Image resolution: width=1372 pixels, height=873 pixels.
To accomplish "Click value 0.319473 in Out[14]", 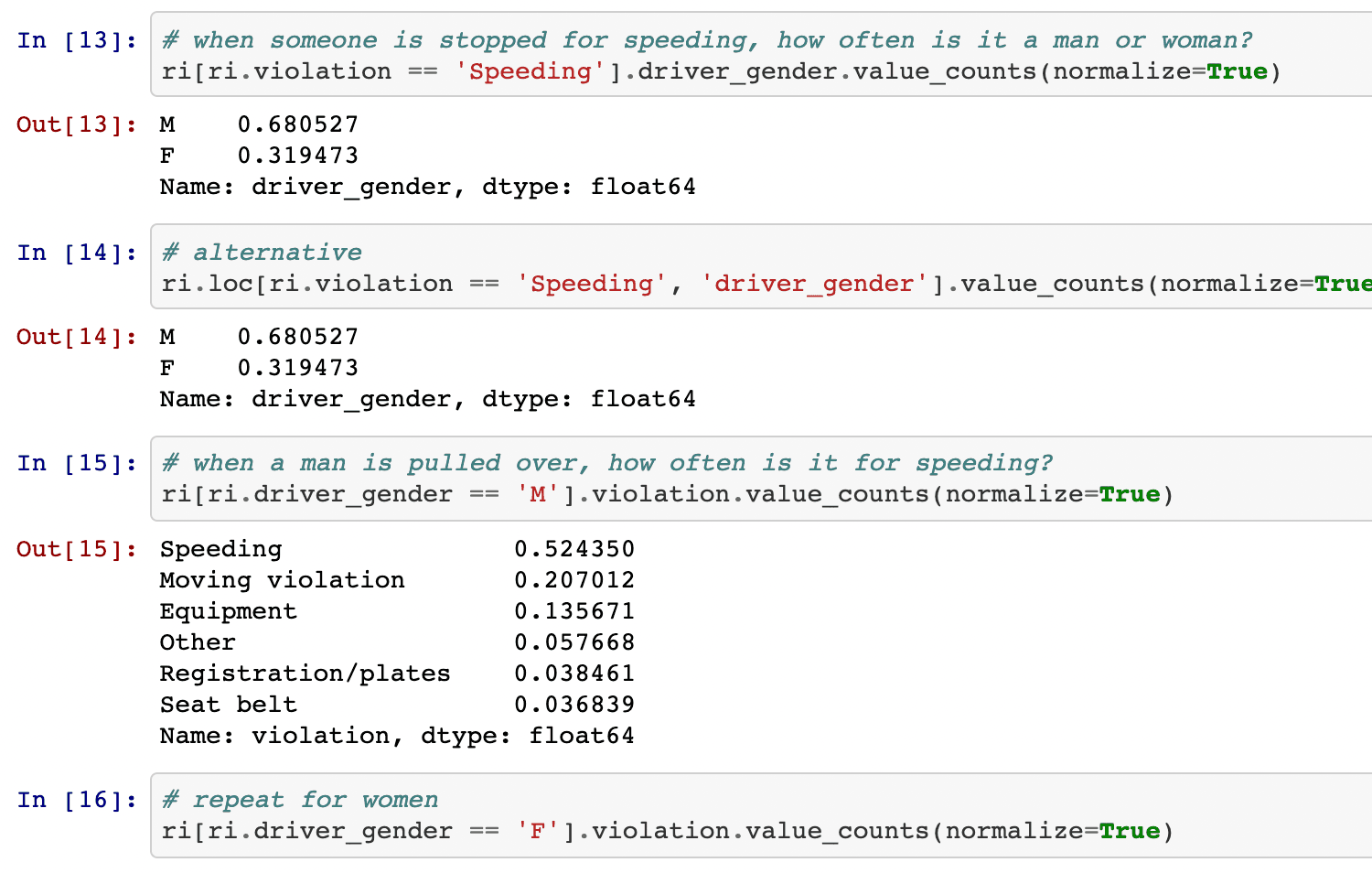I will (298, 368).
